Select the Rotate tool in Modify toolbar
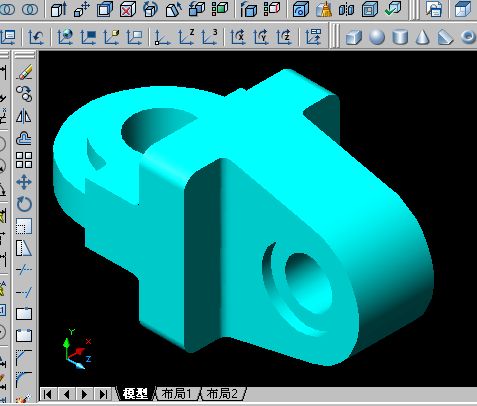Screen dimensions: 477x406 coord(24,204)
